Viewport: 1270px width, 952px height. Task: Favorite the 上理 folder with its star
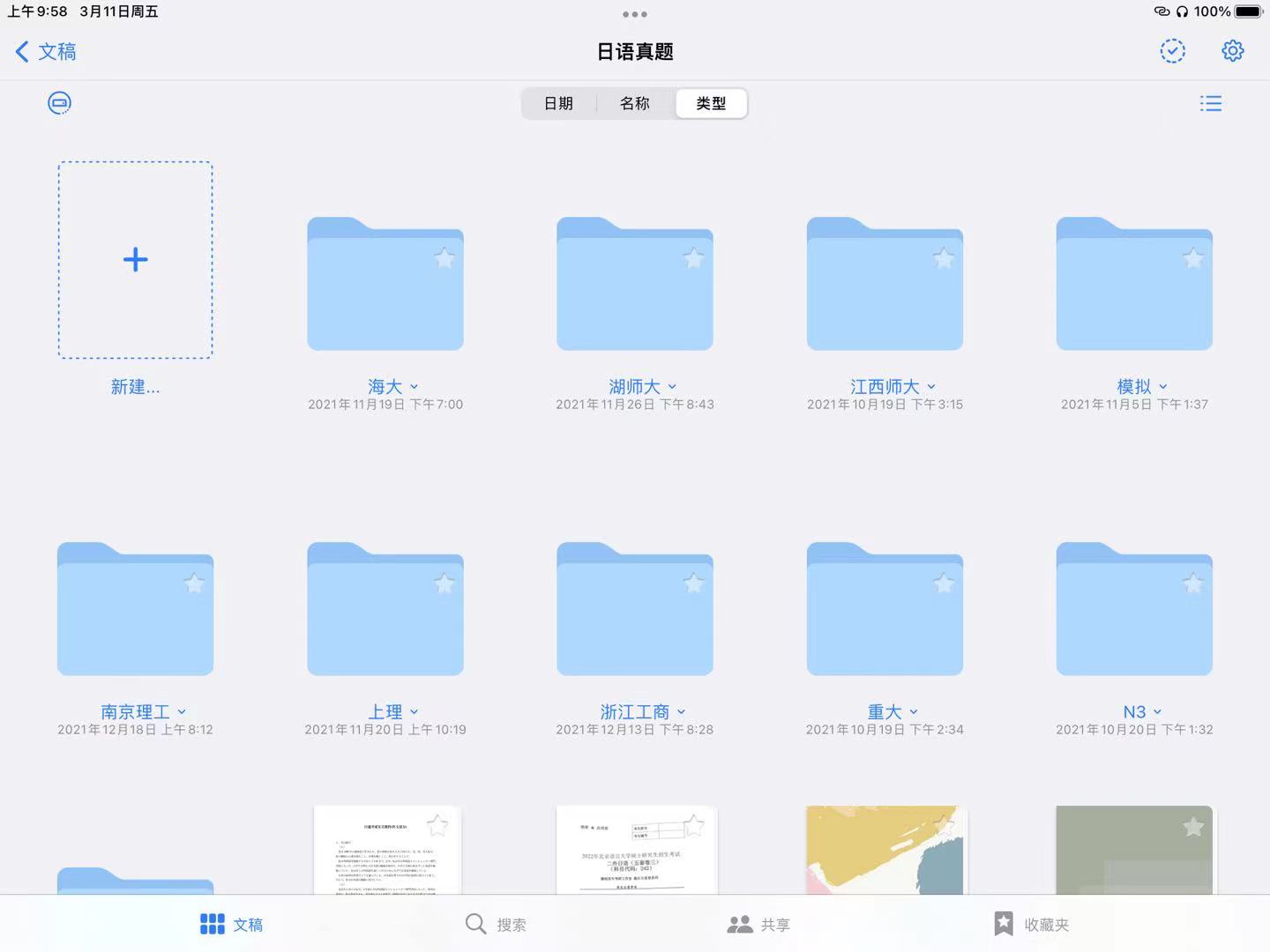(x=444, y=584)
